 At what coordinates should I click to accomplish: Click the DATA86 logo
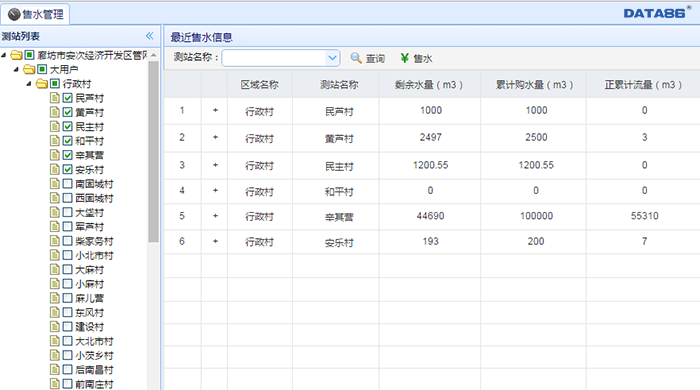coord(657,12)
